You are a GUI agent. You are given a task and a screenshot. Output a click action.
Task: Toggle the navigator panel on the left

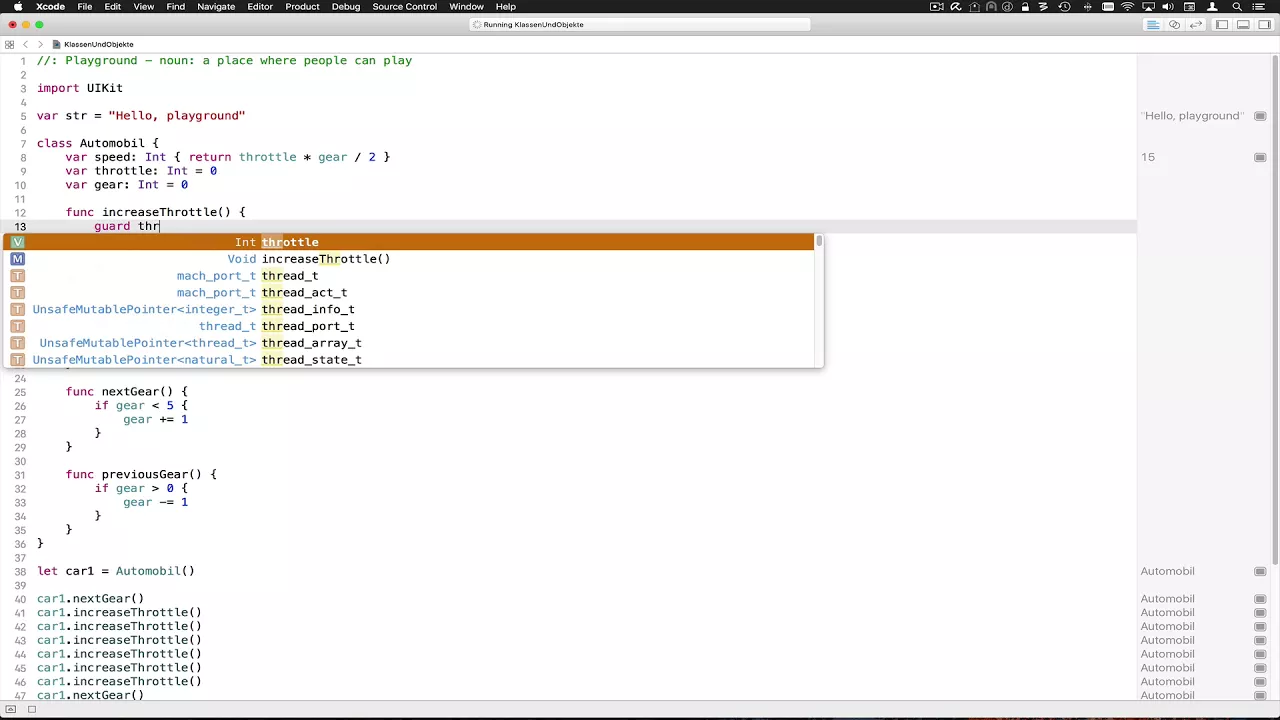[x=1222, y=24]
